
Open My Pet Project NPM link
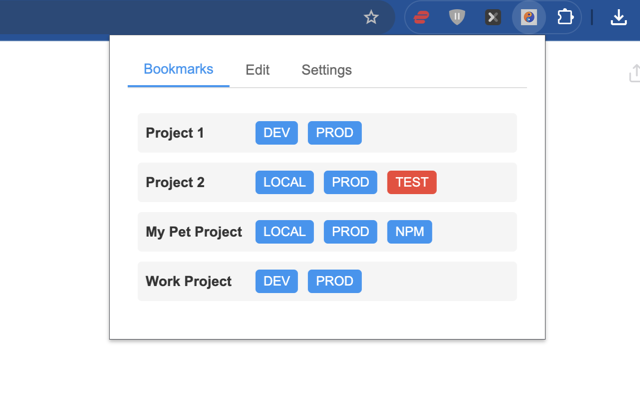pyautogui.click(x=409, y=232)
